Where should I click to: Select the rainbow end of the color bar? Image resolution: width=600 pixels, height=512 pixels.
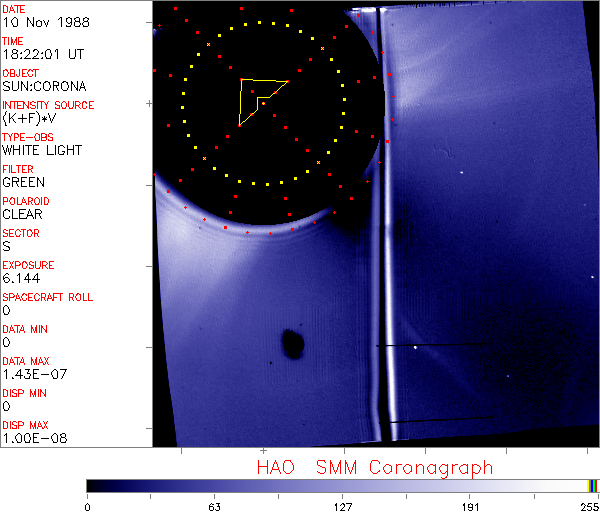pos(593,485)
